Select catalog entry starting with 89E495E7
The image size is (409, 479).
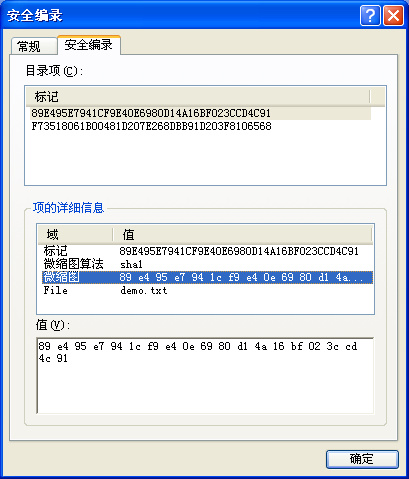click(201, 113)
